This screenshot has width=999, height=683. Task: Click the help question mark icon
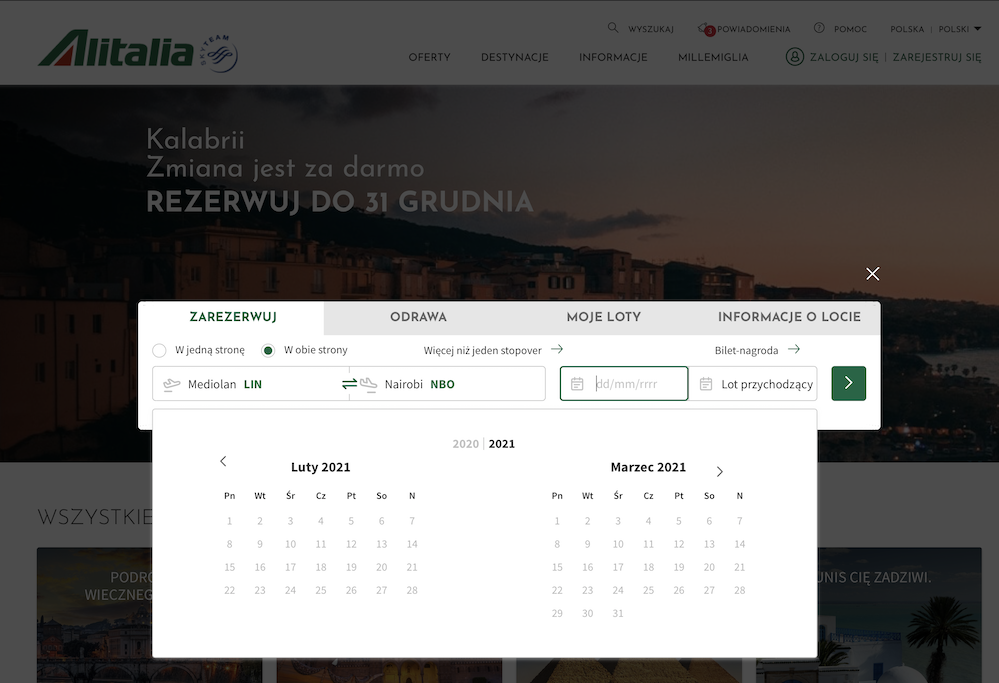click(x=819, y=28)
